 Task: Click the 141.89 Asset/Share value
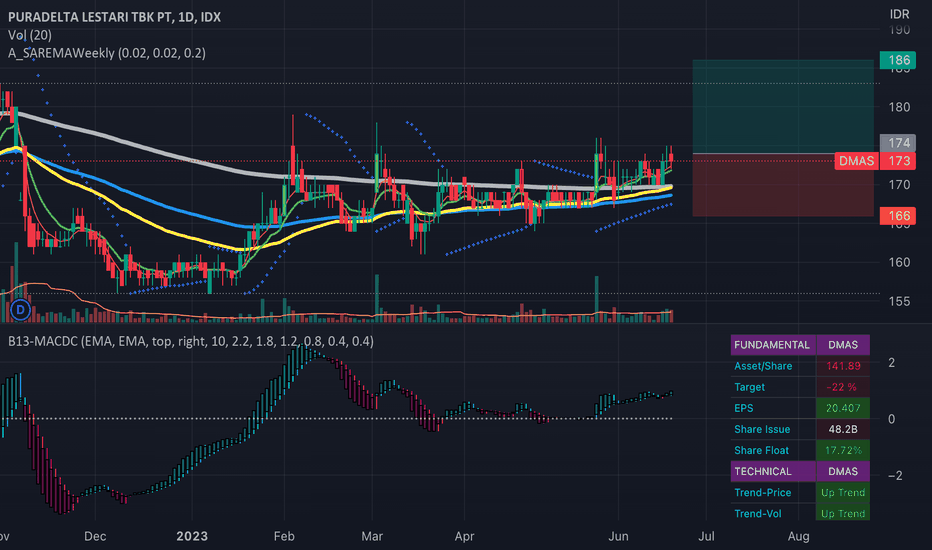click(x=843, y=366)
